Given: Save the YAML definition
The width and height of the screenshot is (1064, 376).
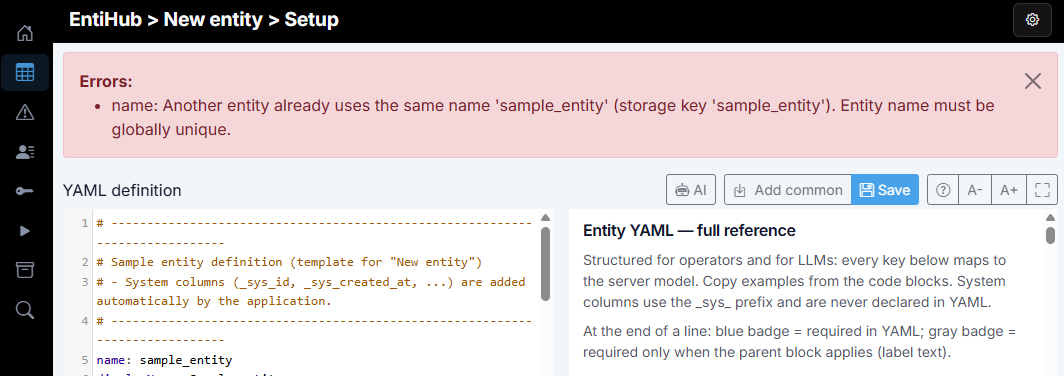Looking at the screenshot, I should tap(885, 190).
